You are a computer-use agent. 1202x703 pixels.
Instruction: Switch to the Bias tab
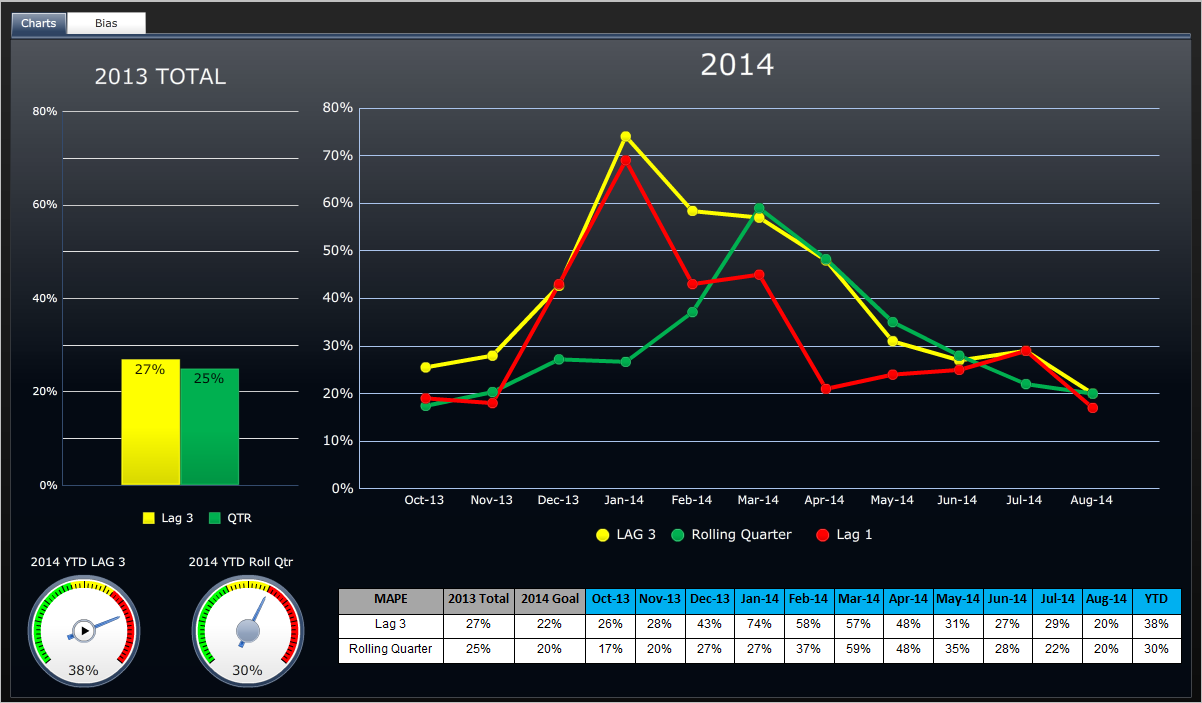point(106,22)
